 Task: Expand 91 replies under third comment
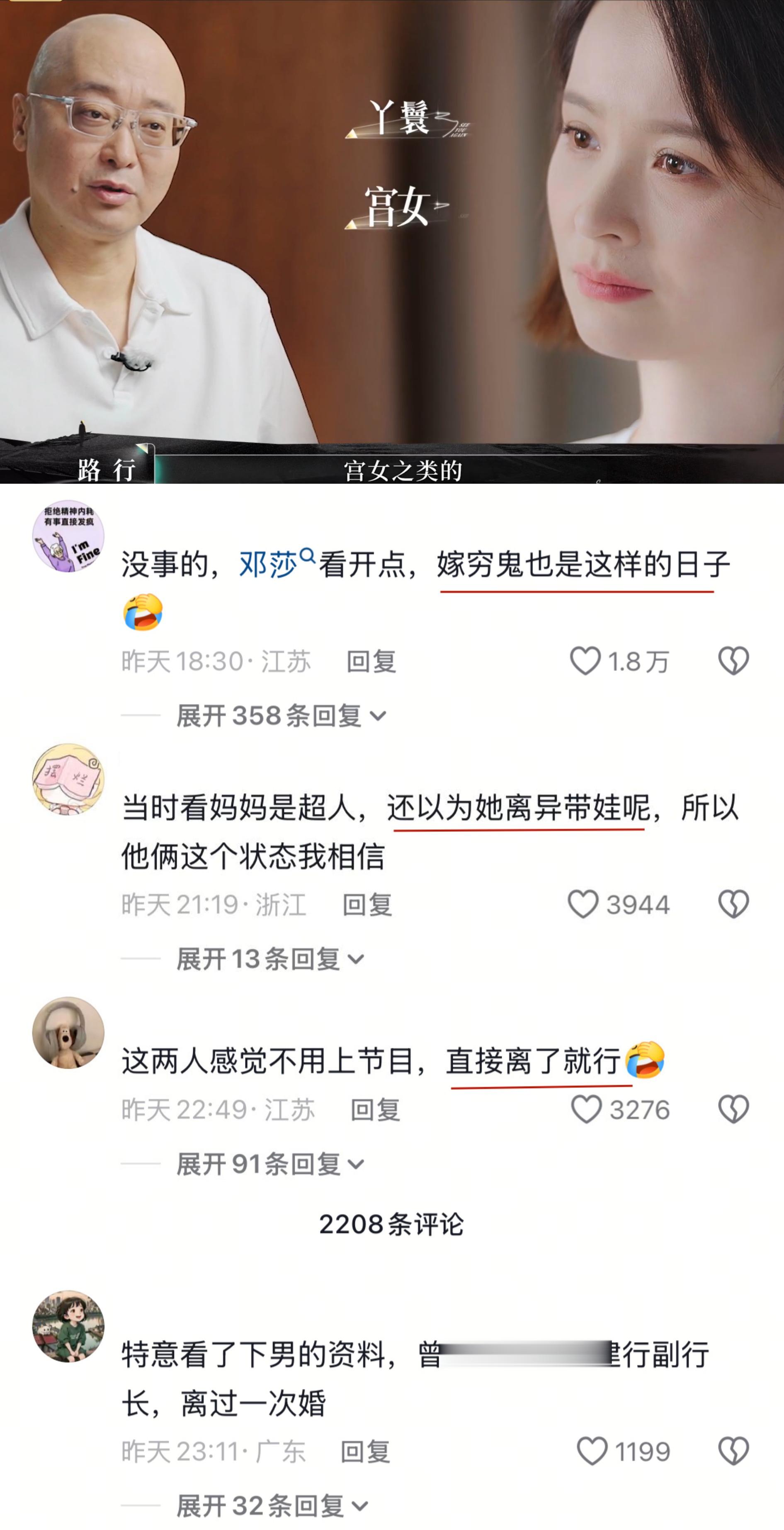click(x=270, y=1164)
